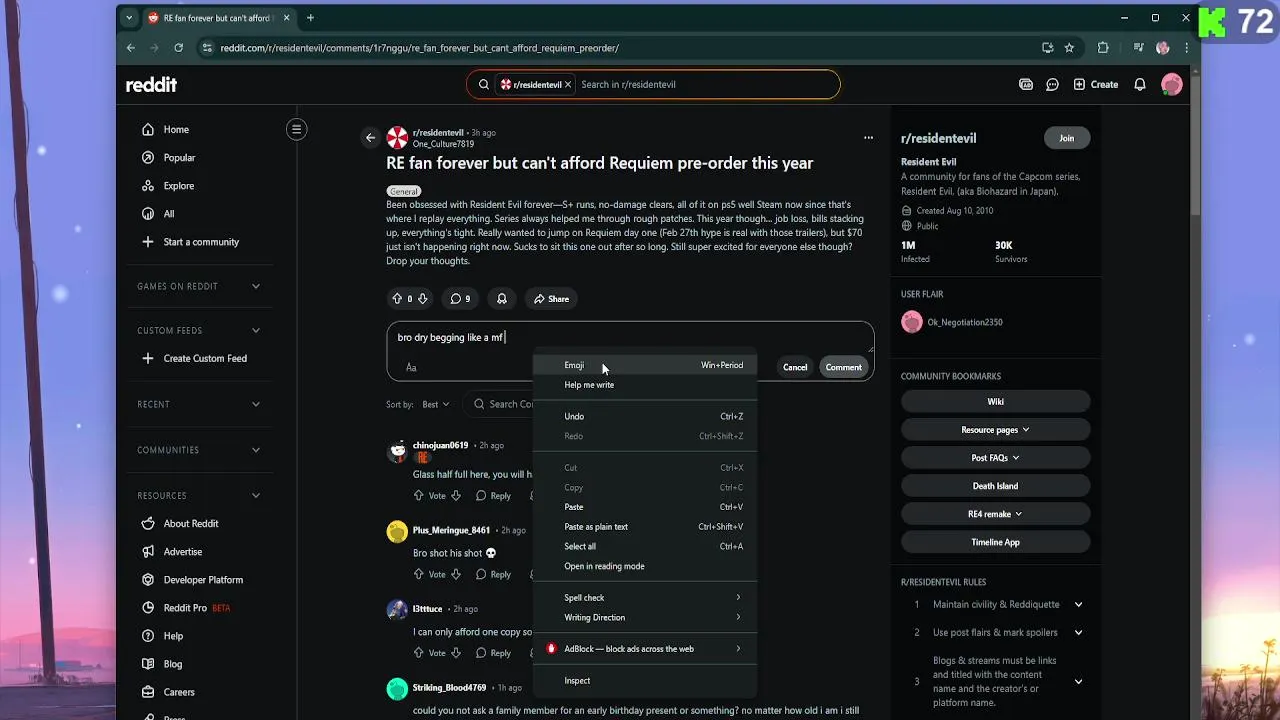Open the Wiki bookmark

(x=995, y=401)
